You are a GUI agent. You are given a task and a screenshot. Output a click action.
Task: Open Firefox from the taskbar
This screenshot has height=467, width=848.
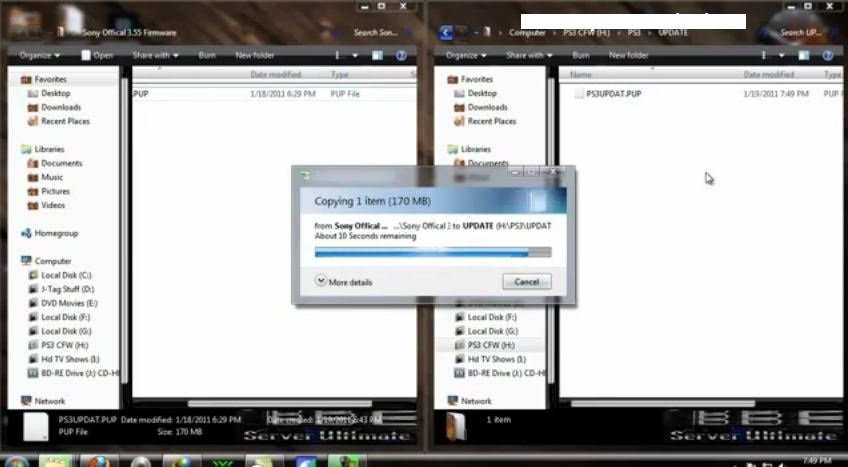pyautogui.click(x=99, y=463)
